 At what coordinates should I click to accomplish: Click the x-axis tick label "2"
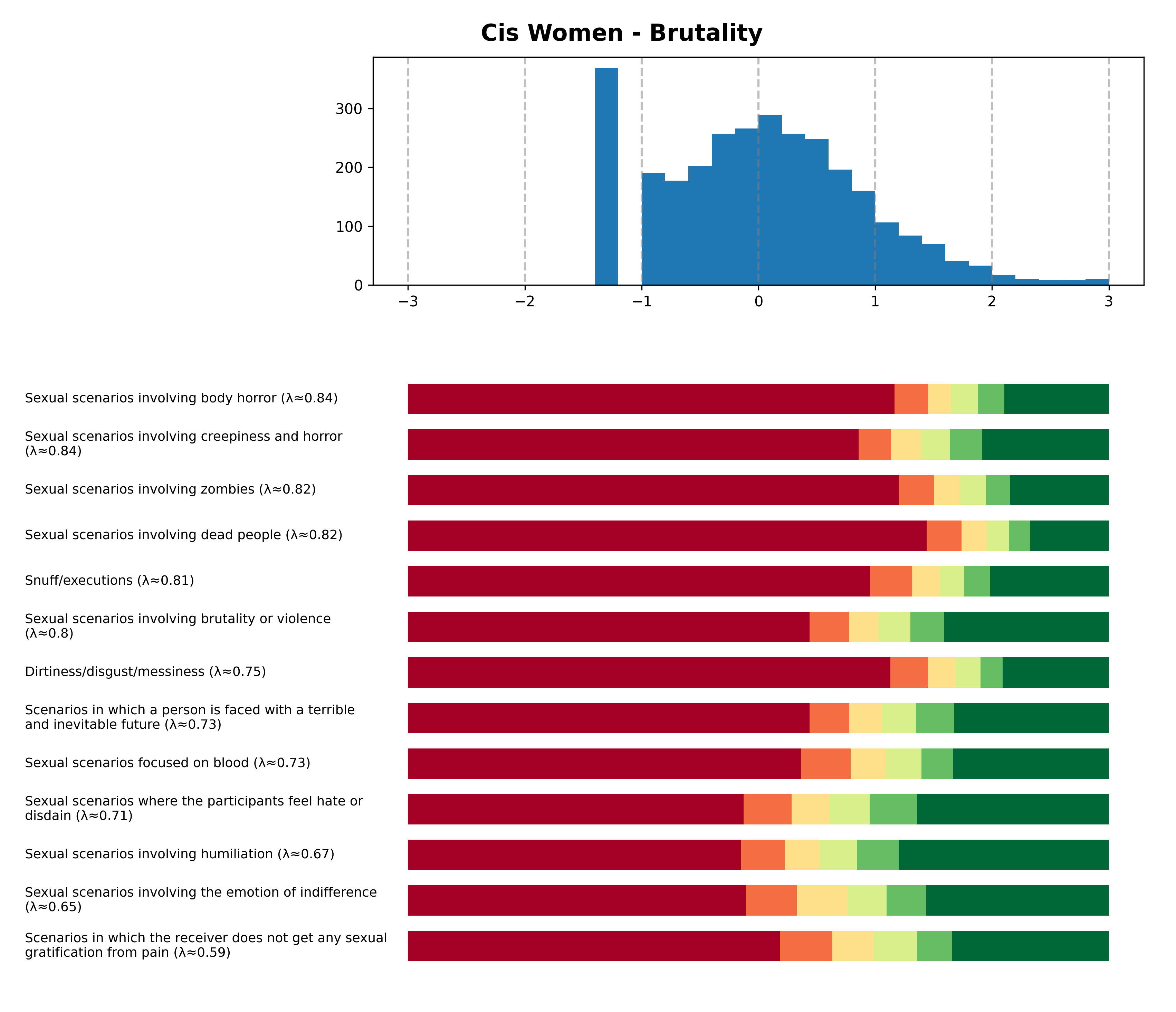992,302
